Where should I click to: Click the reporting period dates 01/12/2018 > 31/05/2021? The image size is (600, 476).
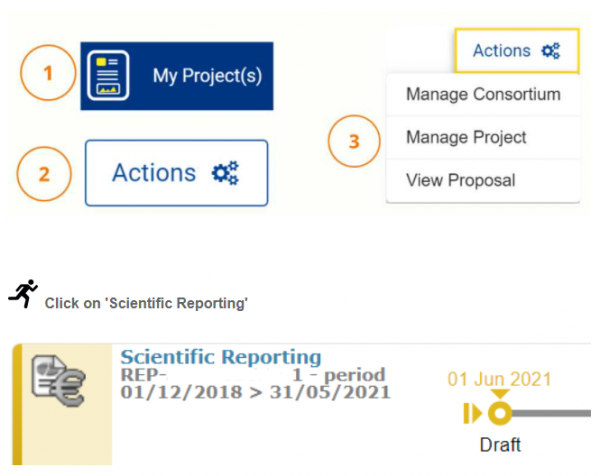click(x=255, y=391)
